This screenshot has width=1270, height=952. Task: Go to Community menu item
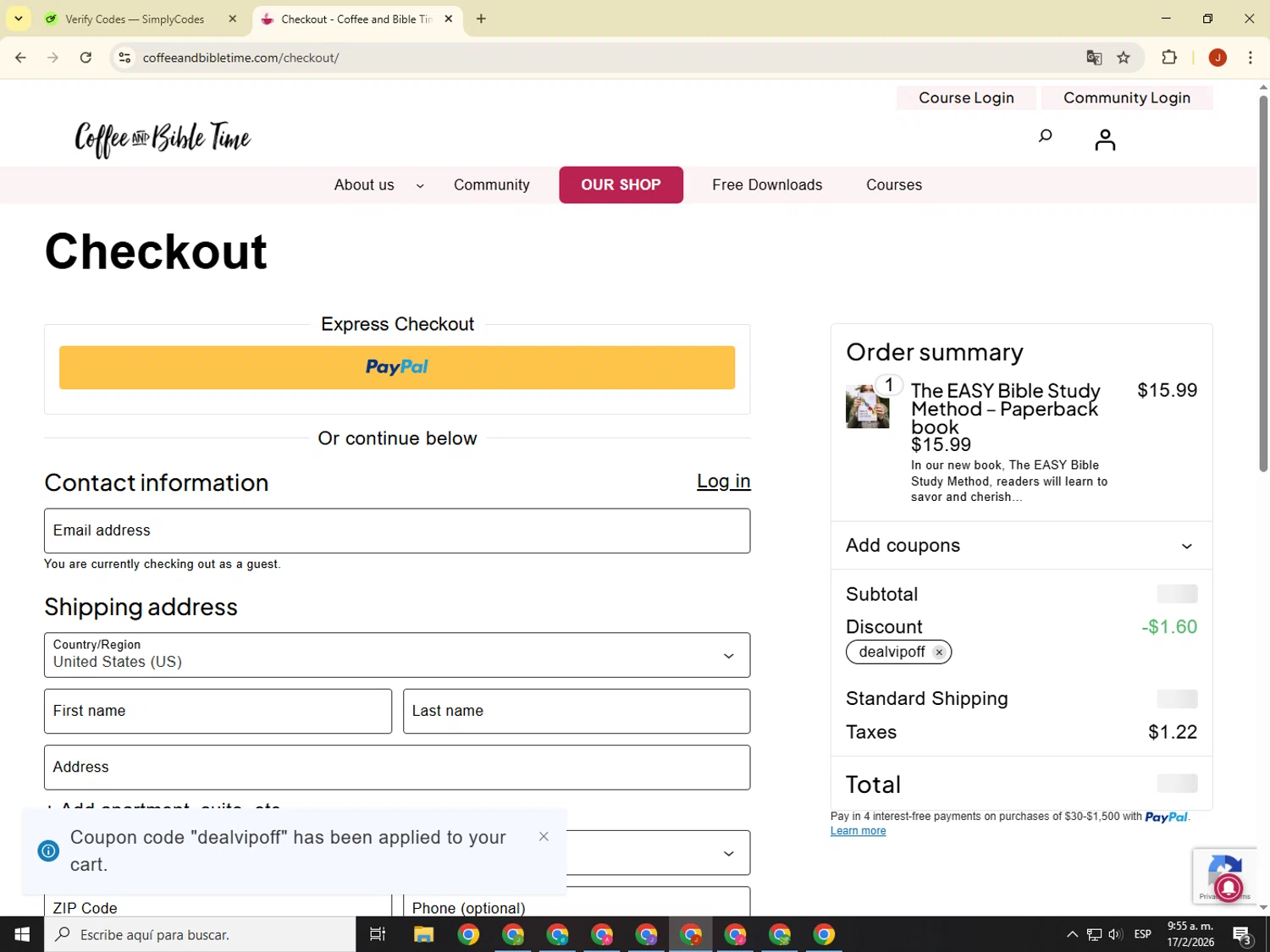pyautogui.click(x=492, y=185)
